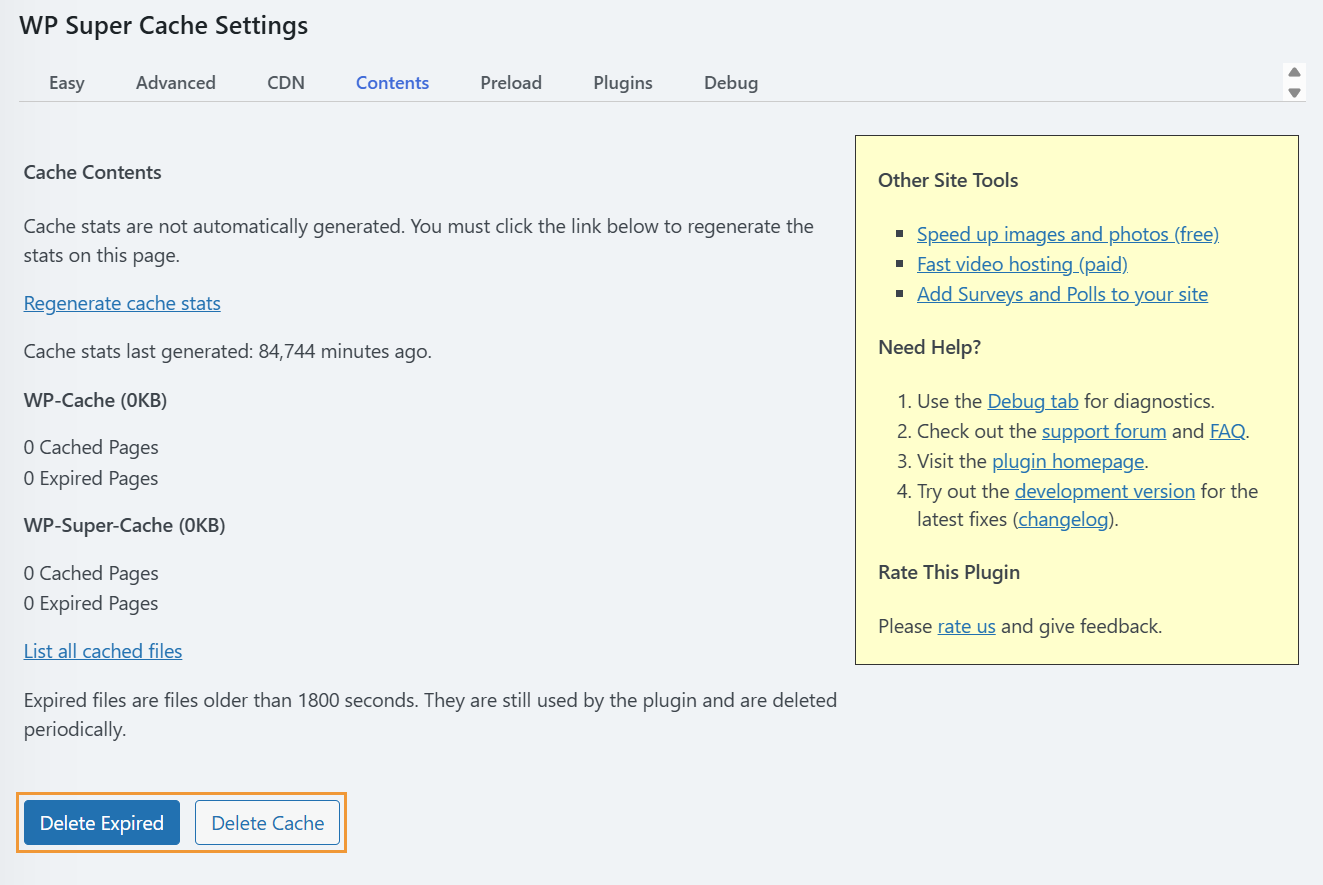1323x885 pixels.
Task: Open the Debug tab in the tab bar
Action: 731,83
